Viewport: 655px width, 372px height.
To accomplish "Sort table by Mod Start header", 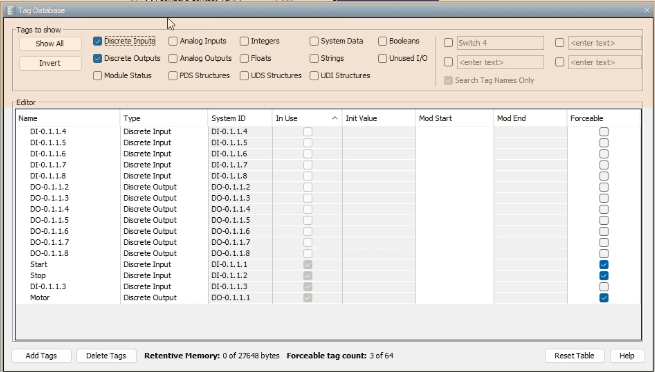I will 454,119.
